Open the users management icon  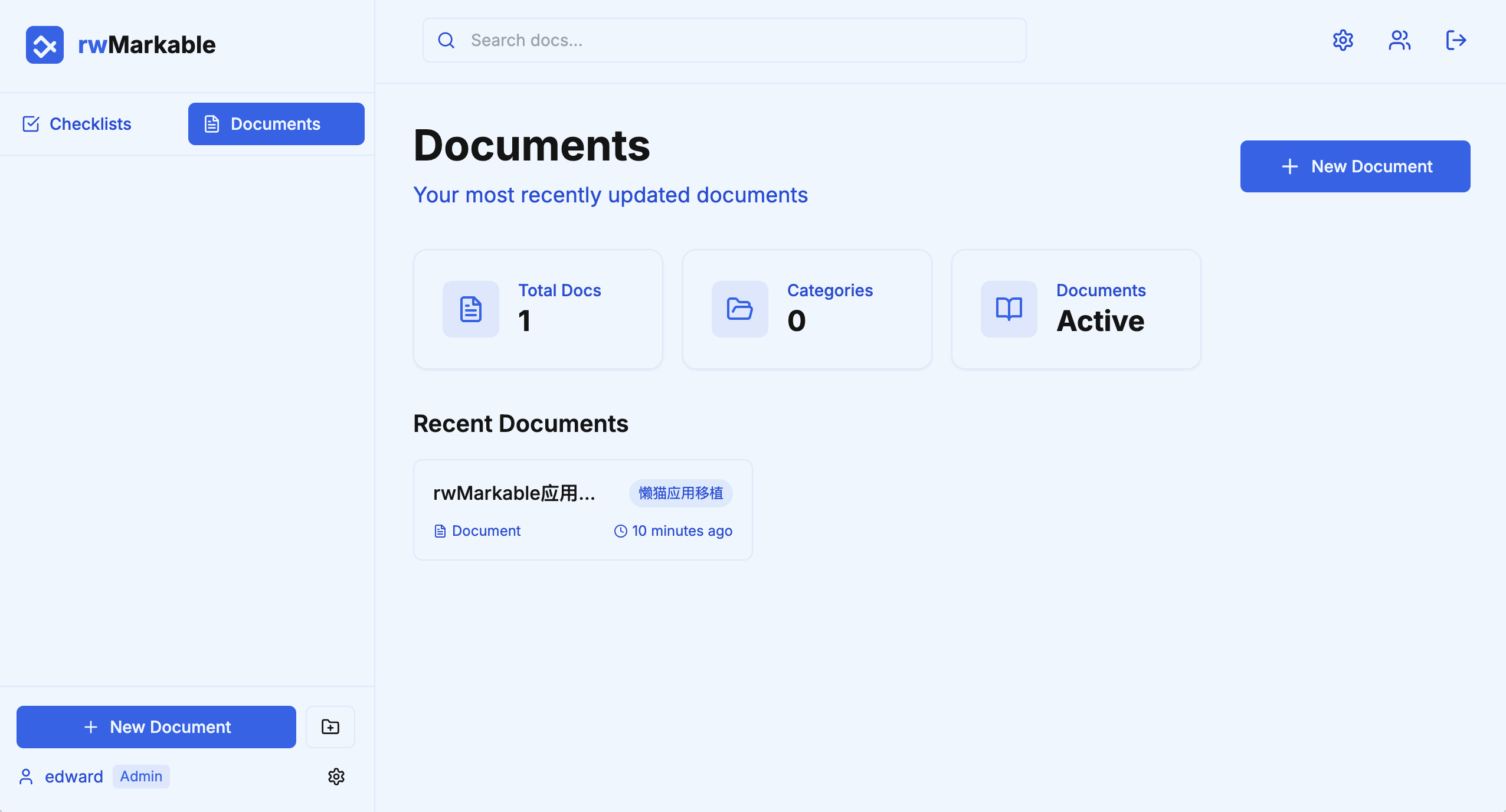[1399, 40]
